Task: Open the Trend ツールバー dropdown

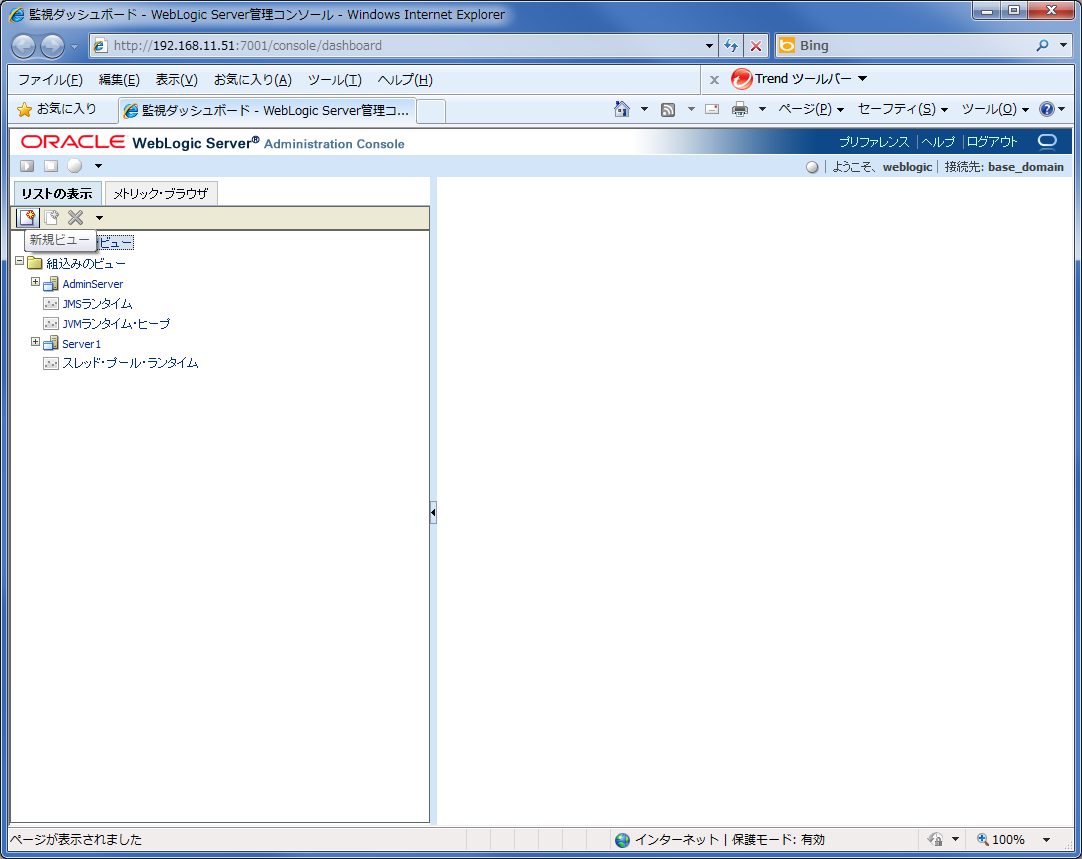Action: (x=863, y=79)
